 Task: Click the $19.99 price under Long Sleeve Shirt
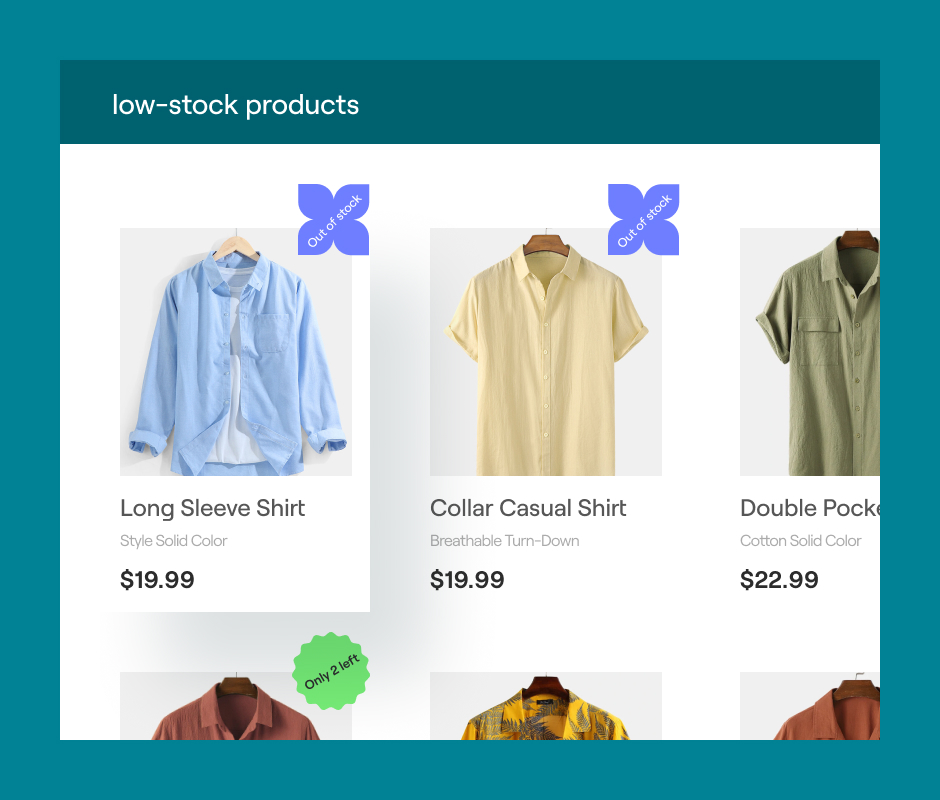tap(157, 579)
